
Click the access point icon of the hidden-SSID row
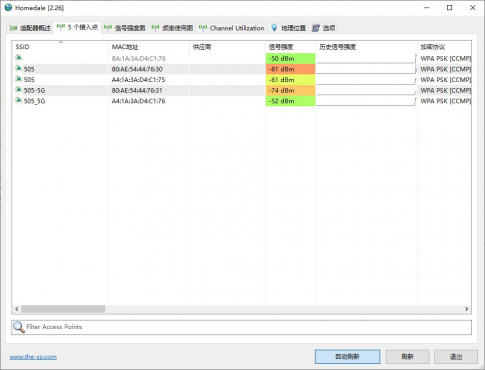click(x=19, y=58)
